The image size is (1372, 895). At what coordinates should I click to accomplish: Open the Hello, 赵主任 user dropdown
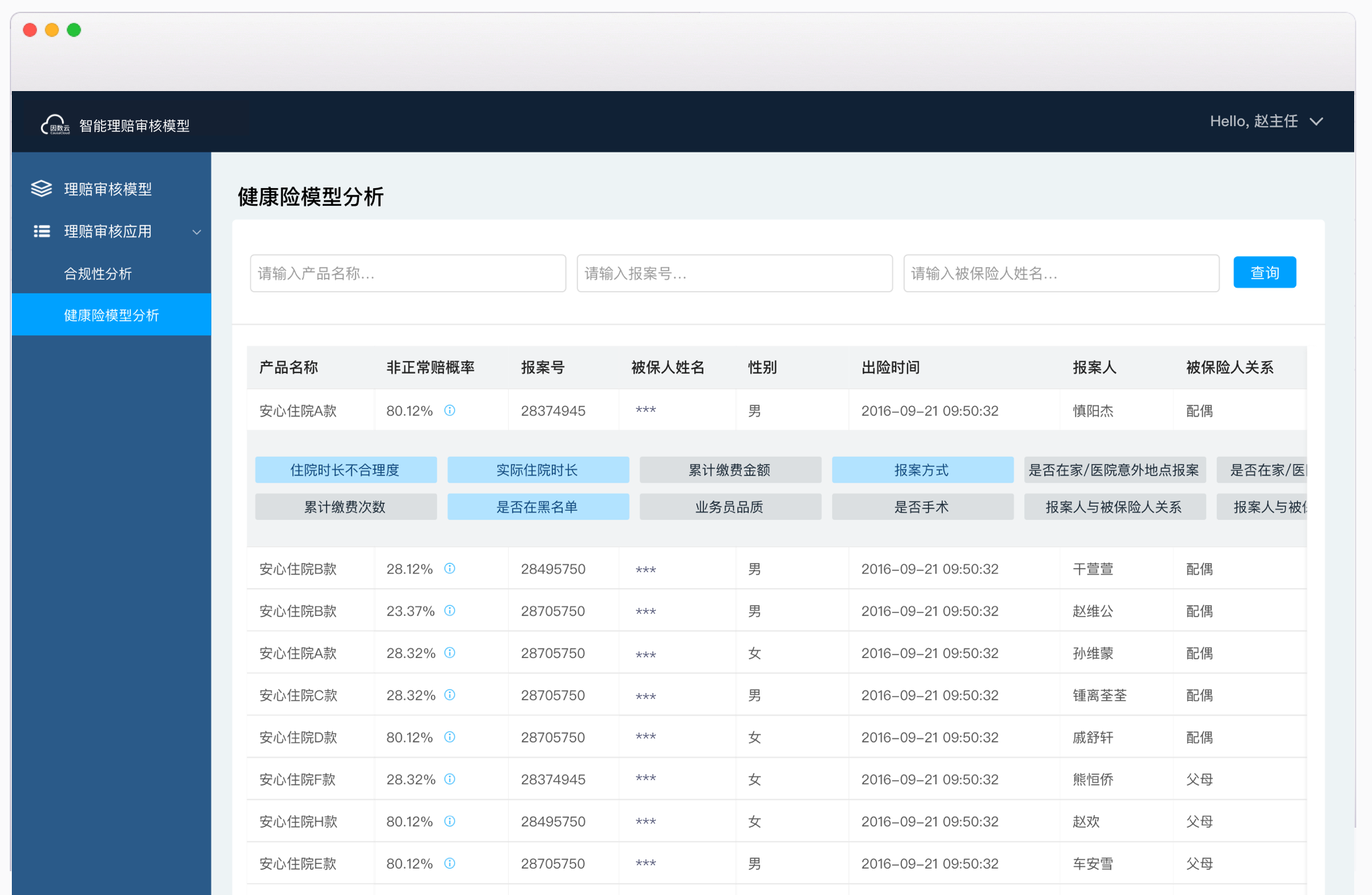point(1265,121)
